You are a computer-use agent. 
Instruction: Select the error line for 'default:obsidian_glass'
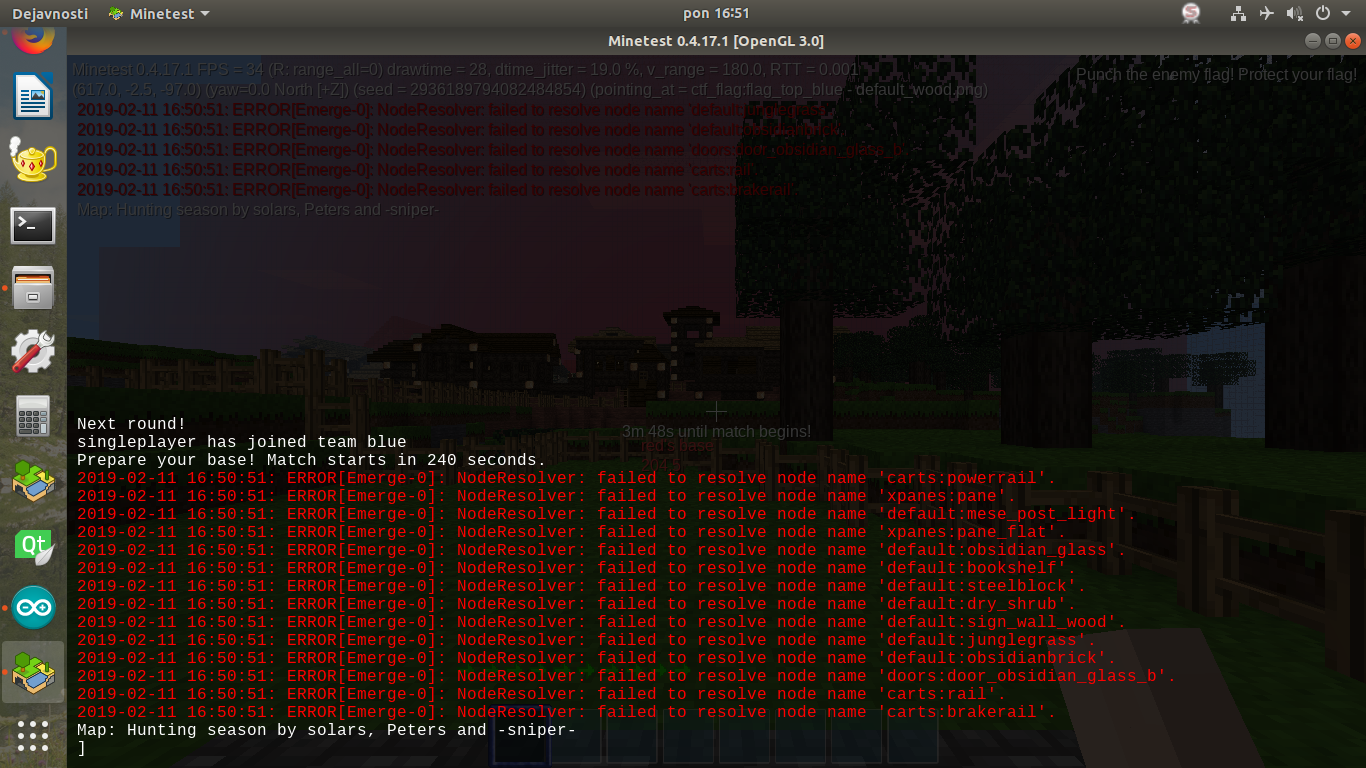coord(602,550)
